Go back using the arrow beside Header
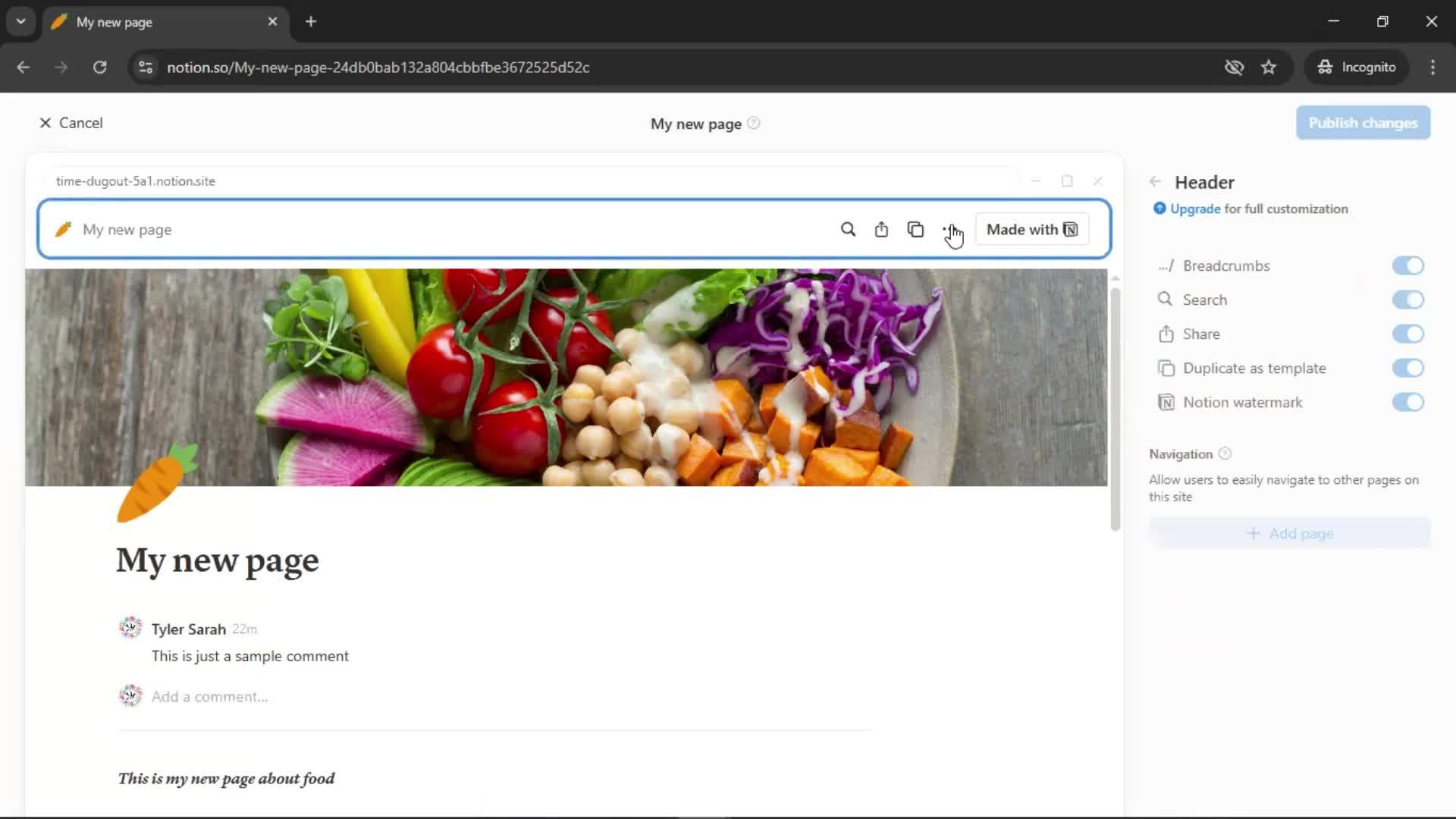Image resolution: width=1456 pixels, height=819 pixels. (1155, 182)
